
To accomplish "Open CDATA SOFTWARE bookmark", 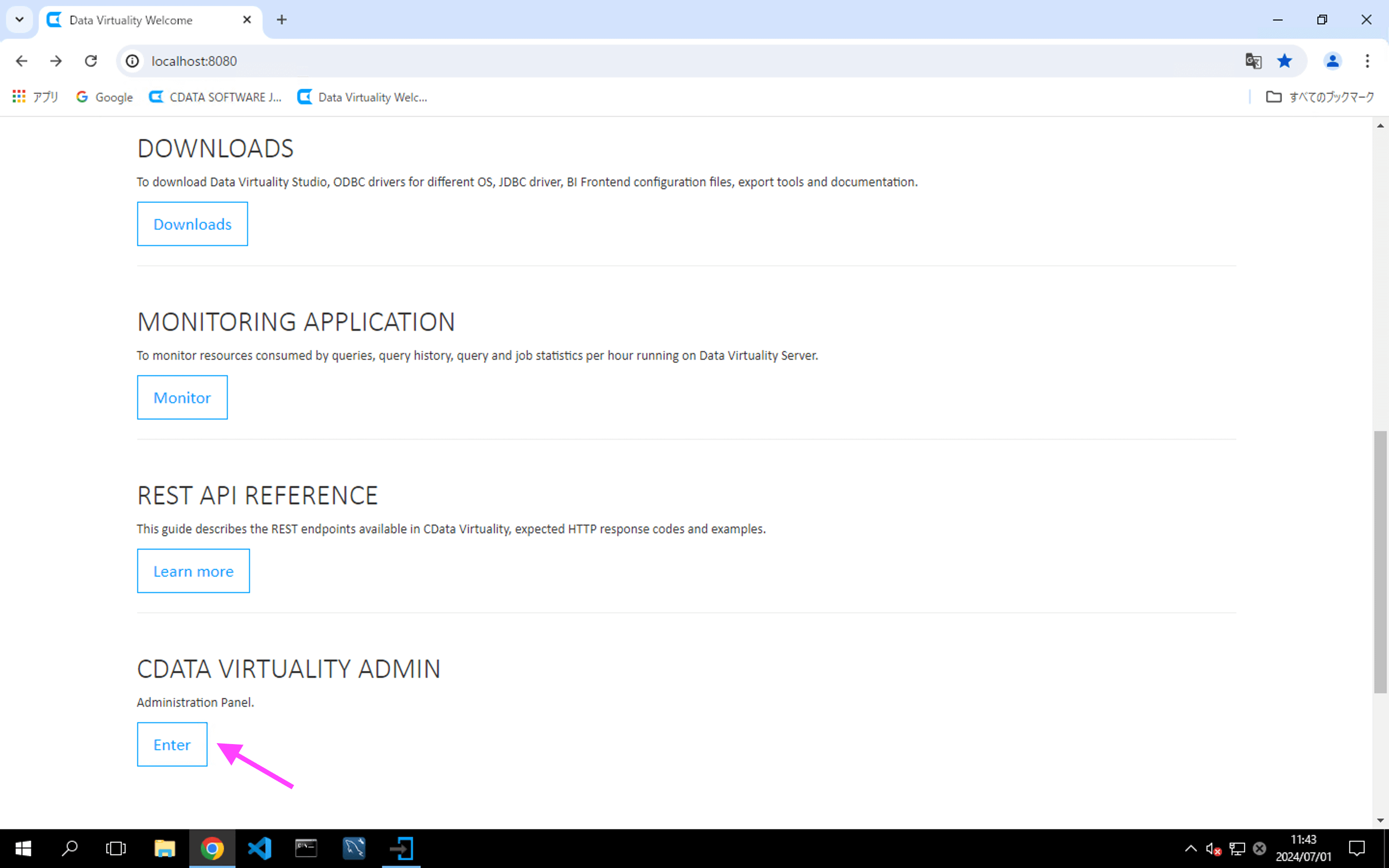I will coord(215,97).
